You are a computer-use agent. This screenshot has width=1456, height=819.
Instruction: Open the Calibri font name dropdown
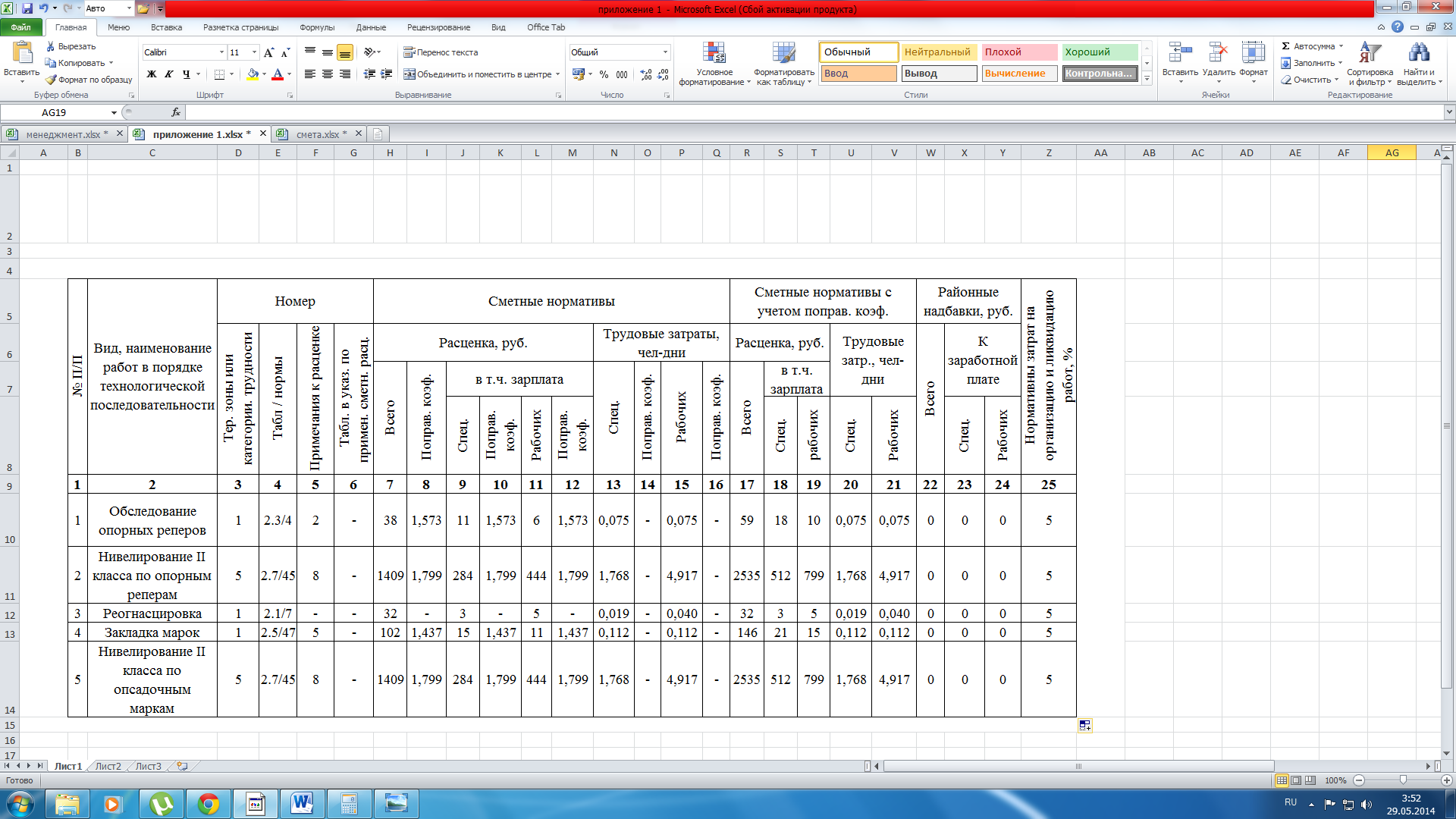(x=221, y=52)
